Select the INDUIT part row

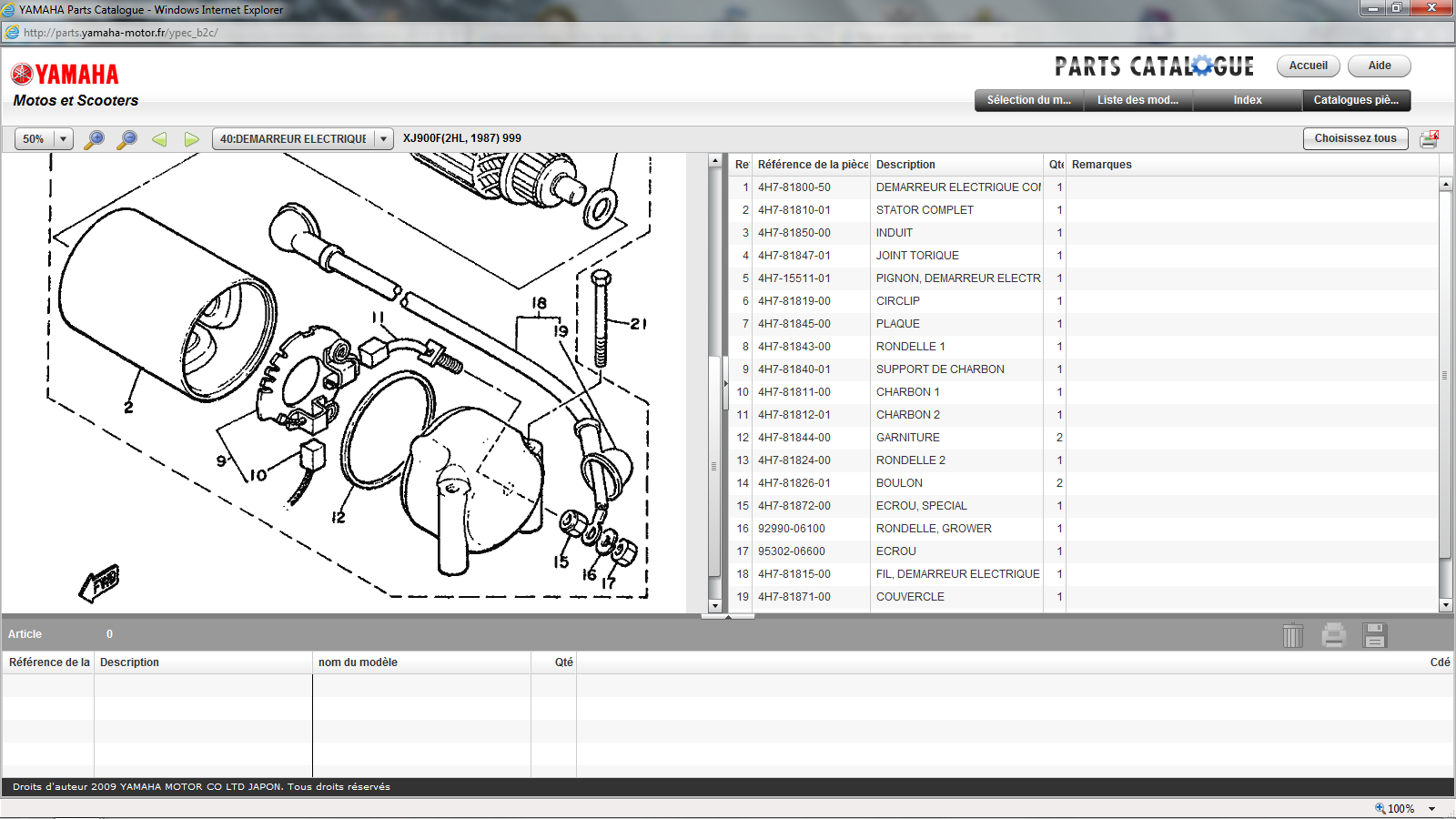click(1084, 233)
